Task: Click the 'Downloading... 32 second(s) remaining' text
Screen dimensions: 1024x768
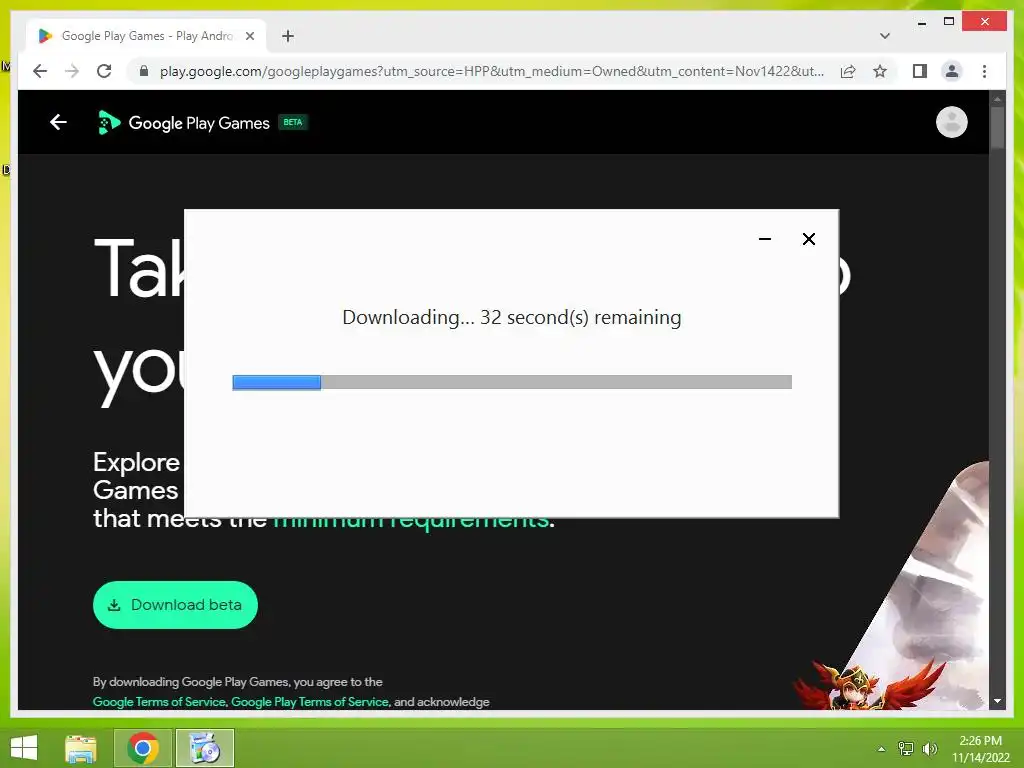Action: point(512,317)
